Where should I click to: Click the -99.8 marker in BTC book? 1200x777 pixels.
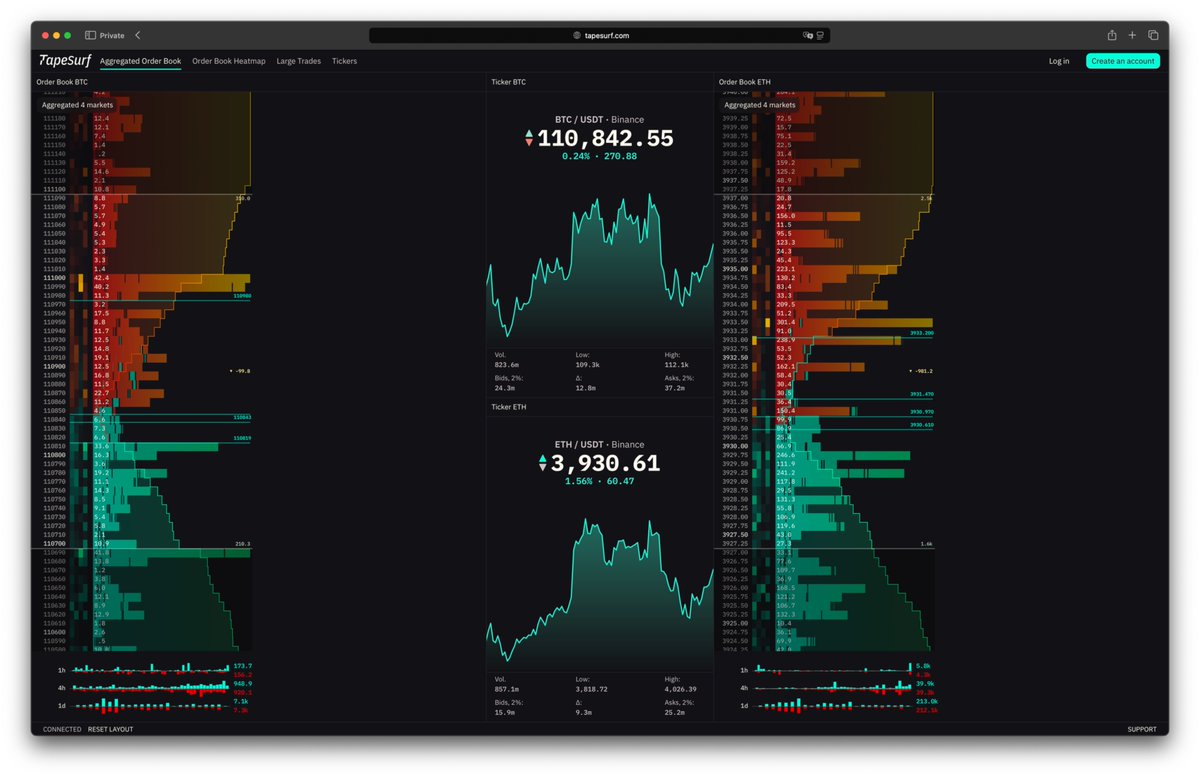click(240, 371)
